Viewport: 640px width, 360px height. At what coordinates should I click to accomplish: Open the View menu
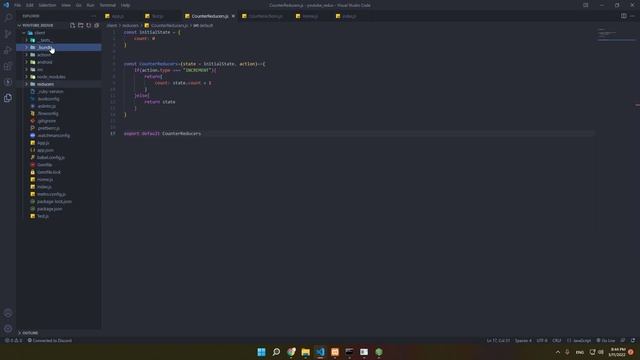pos(66,5)
